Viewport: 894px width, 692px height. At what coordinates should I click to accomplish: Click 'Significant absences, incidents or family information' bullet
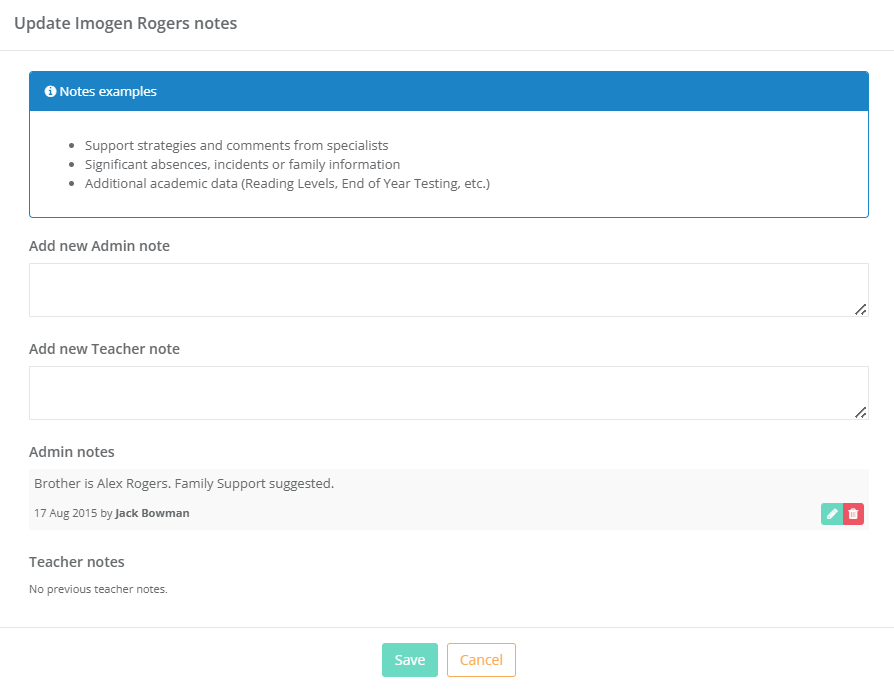point(242,164)
